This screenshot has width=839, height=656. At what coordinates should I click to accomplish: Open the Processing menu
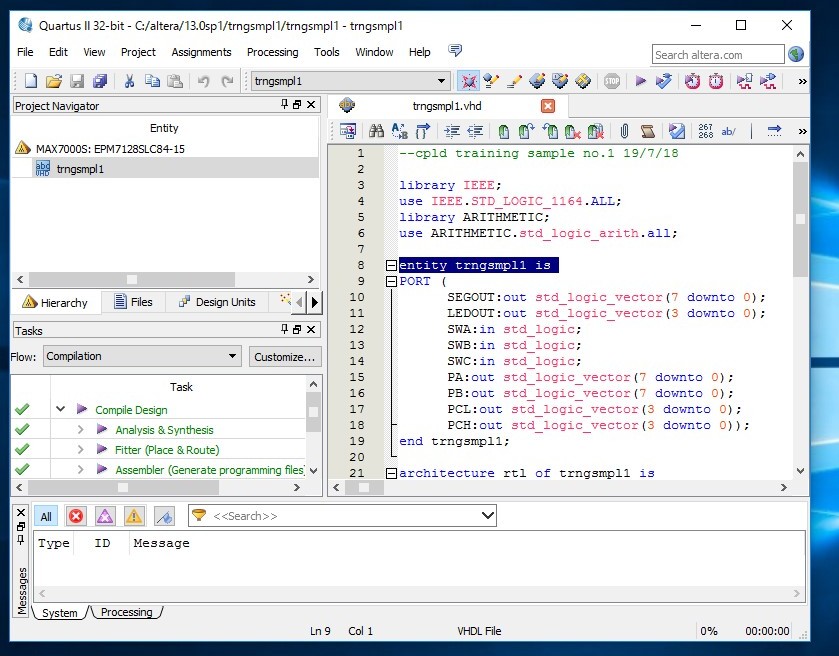point(272,52)
